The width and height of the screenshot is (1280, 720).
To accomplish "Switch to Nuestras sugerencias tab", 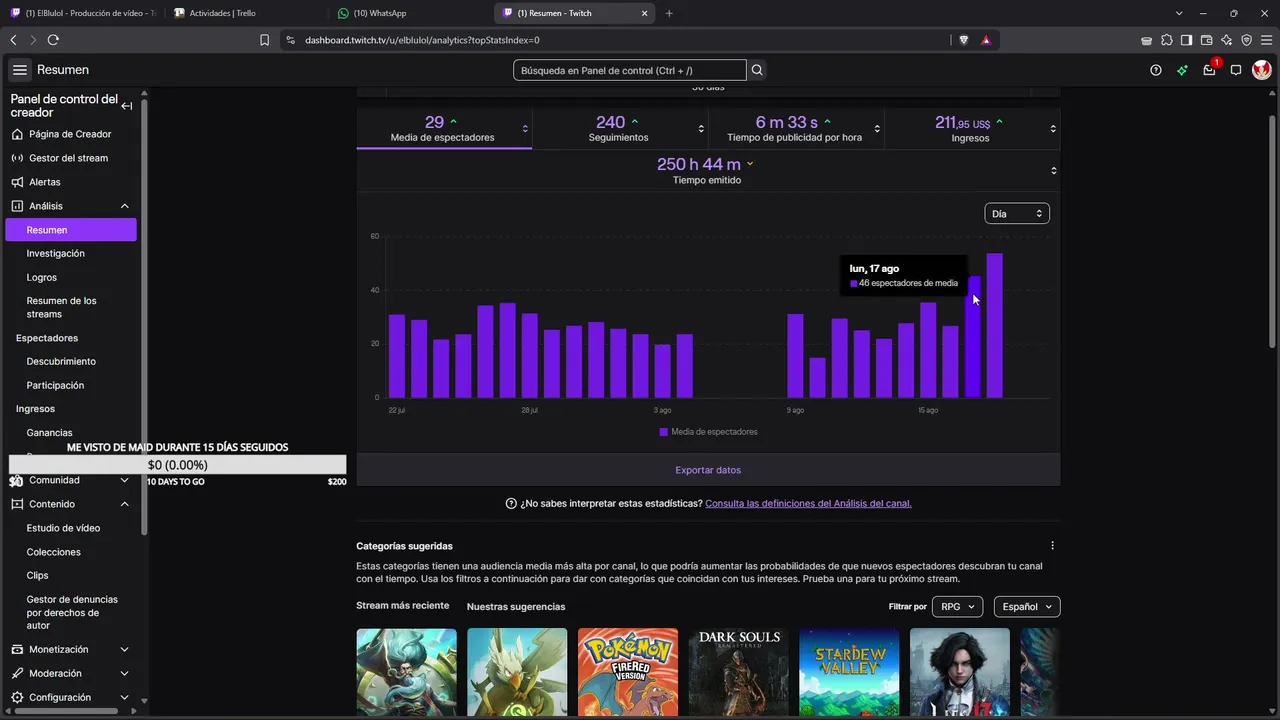I will 516,607.
